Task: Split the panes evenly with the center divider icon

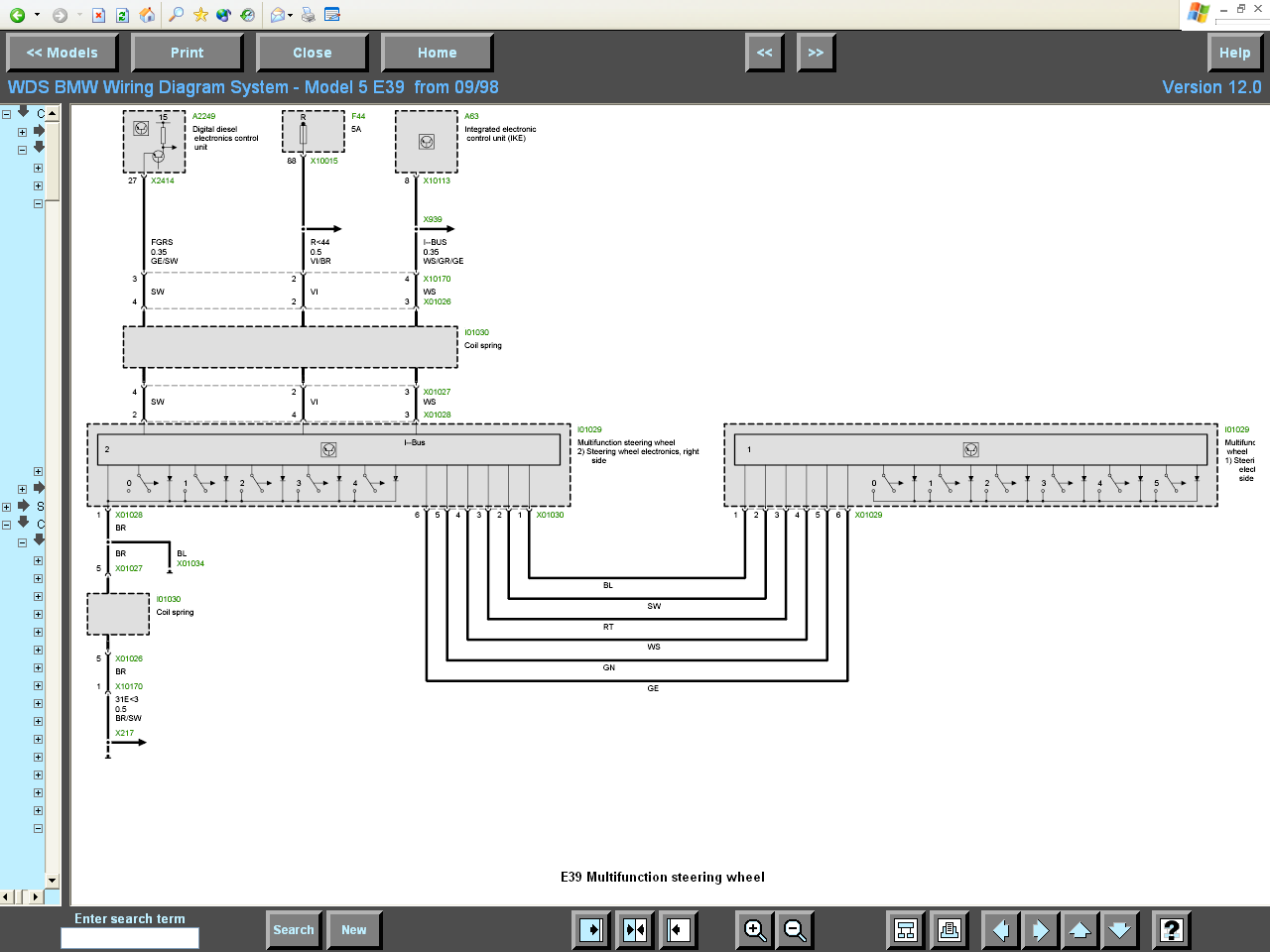Action: pyautogui.click(x=635, y=930)
